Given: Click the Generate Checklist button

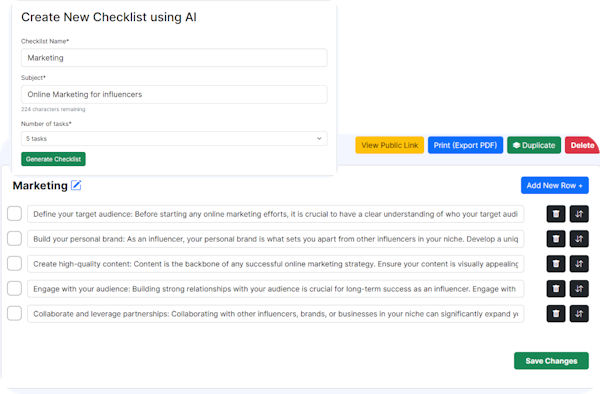Looking at the screenshot, I should pyautogui.click(x=53, y=159).
